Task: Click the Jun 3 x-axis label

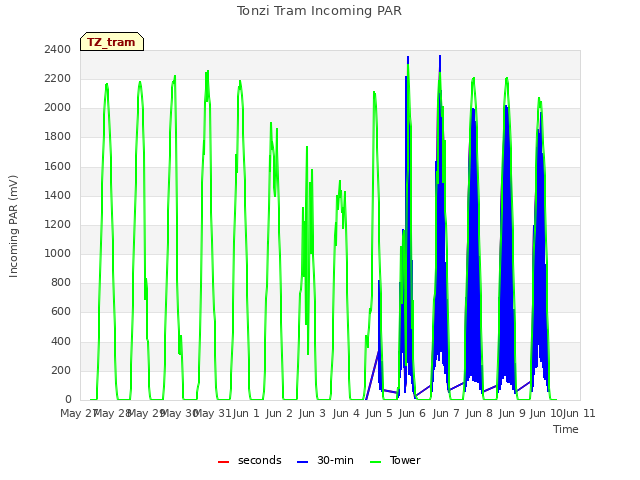Action: click(x=312, y=413)
